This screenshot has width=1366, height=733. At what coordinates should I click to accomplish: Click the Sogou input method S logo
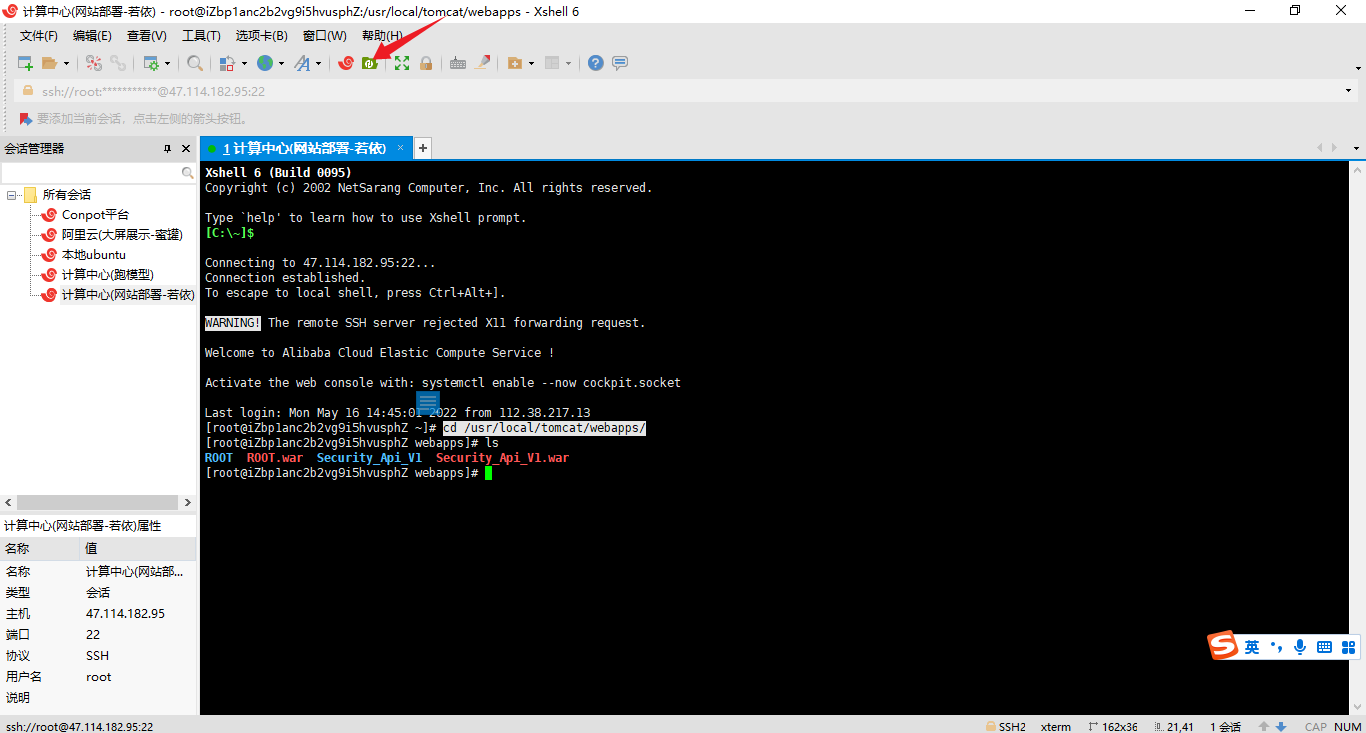click(1223, 646)
